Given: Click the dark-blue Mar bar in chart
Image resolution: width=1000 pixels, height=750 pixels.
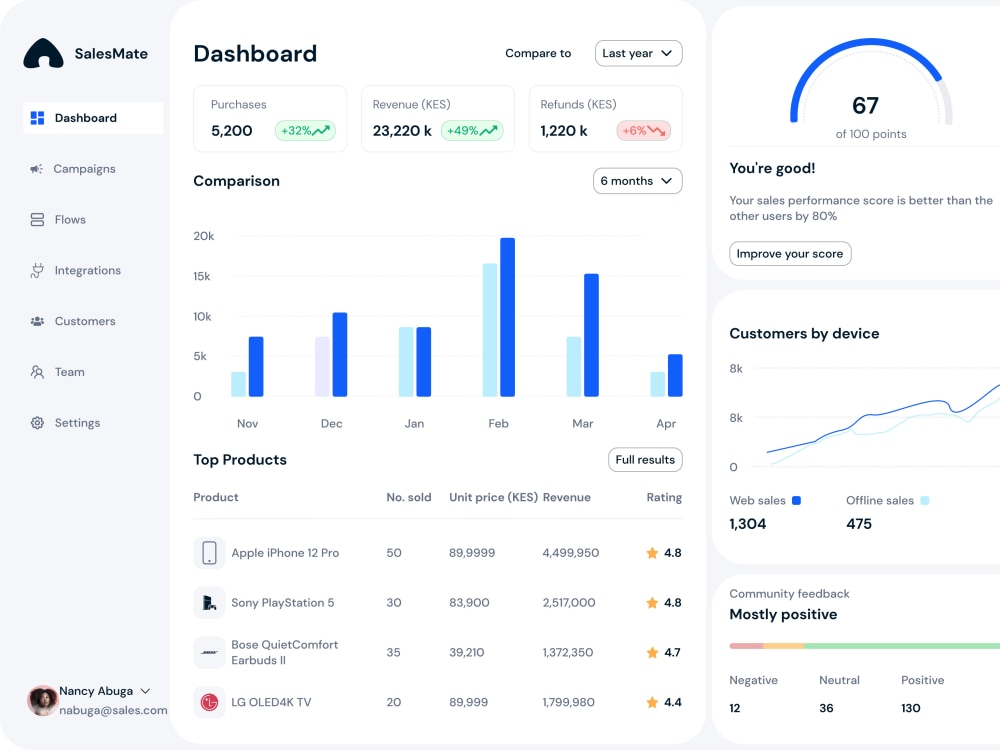Looking at the screenshot, I should 592,335.
